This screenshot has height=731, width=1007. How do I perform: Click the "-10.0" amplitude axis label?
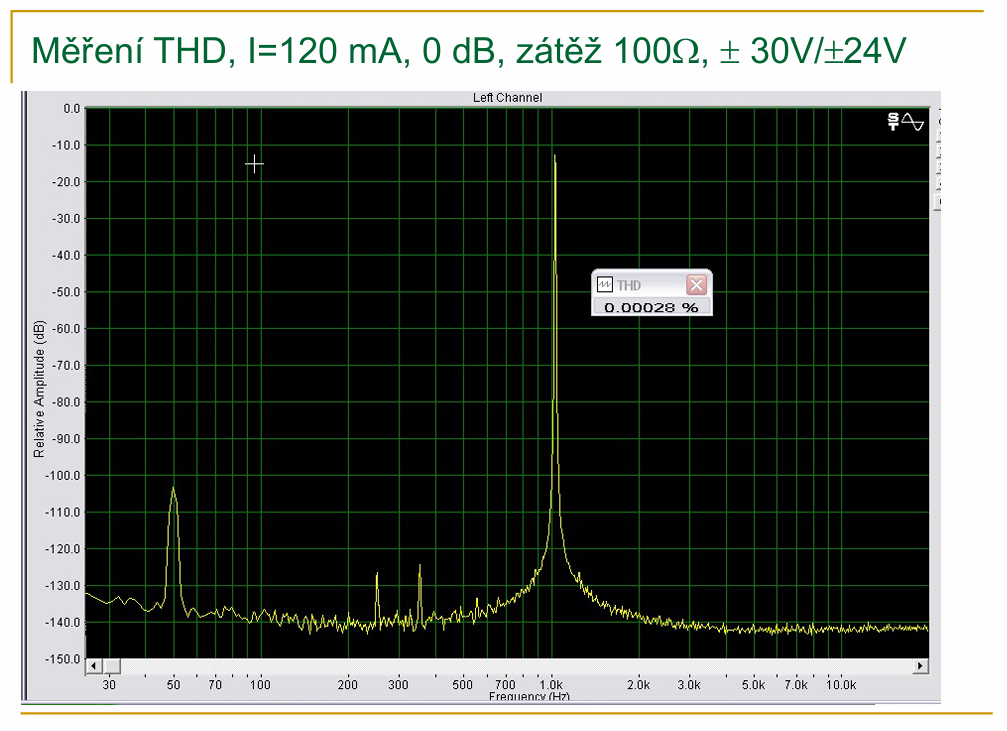pos(66,145)
